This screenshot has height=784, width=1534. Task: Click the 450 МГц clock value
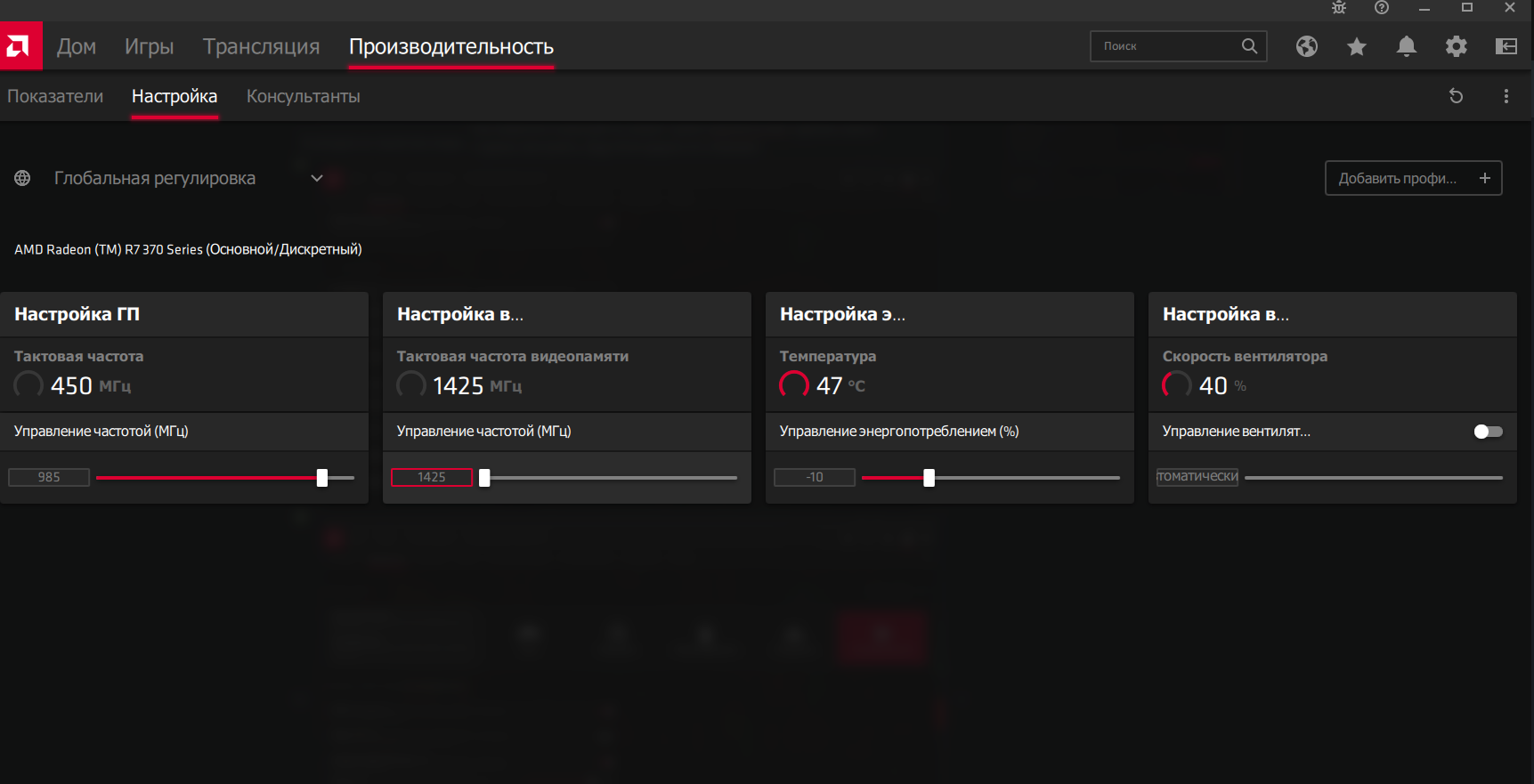click(x=91, y=385)
